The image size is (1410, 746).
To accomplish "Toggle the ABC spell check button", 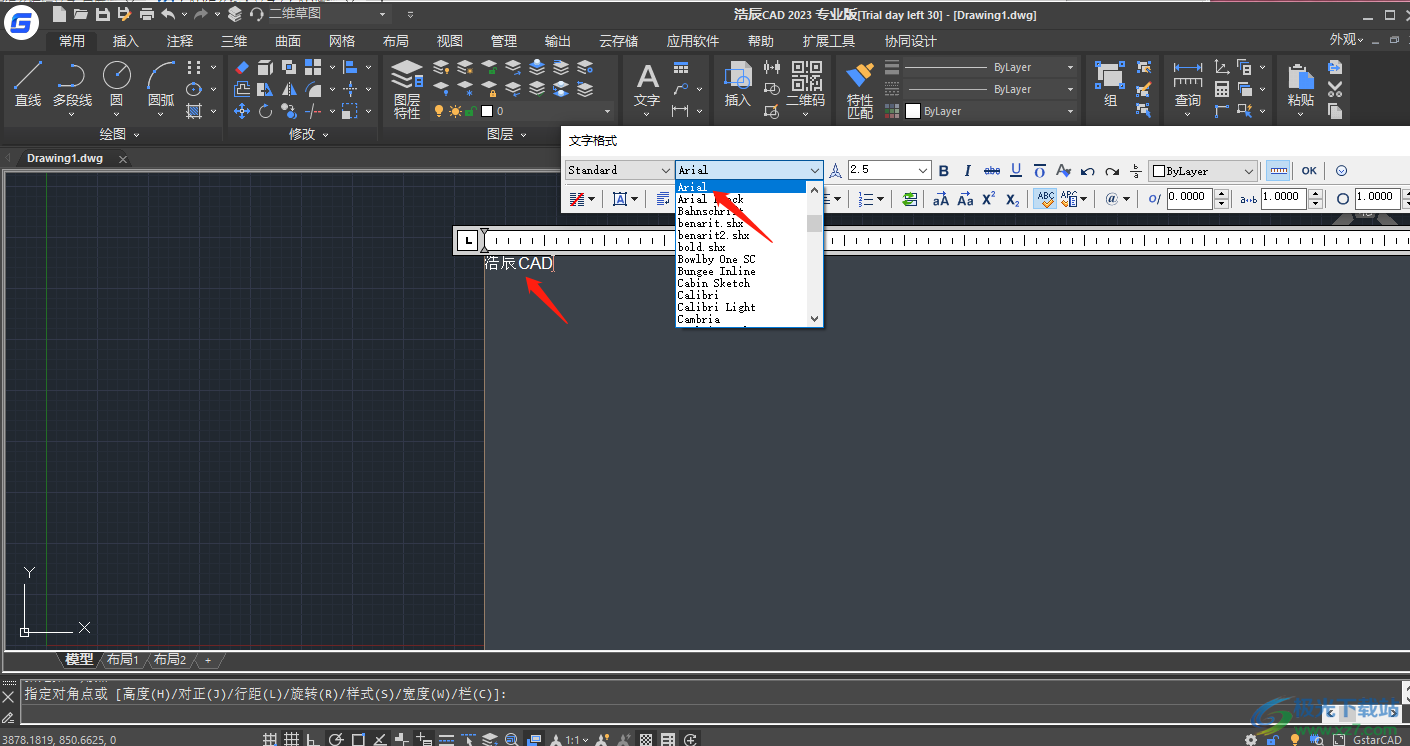I will [1045, 199].
